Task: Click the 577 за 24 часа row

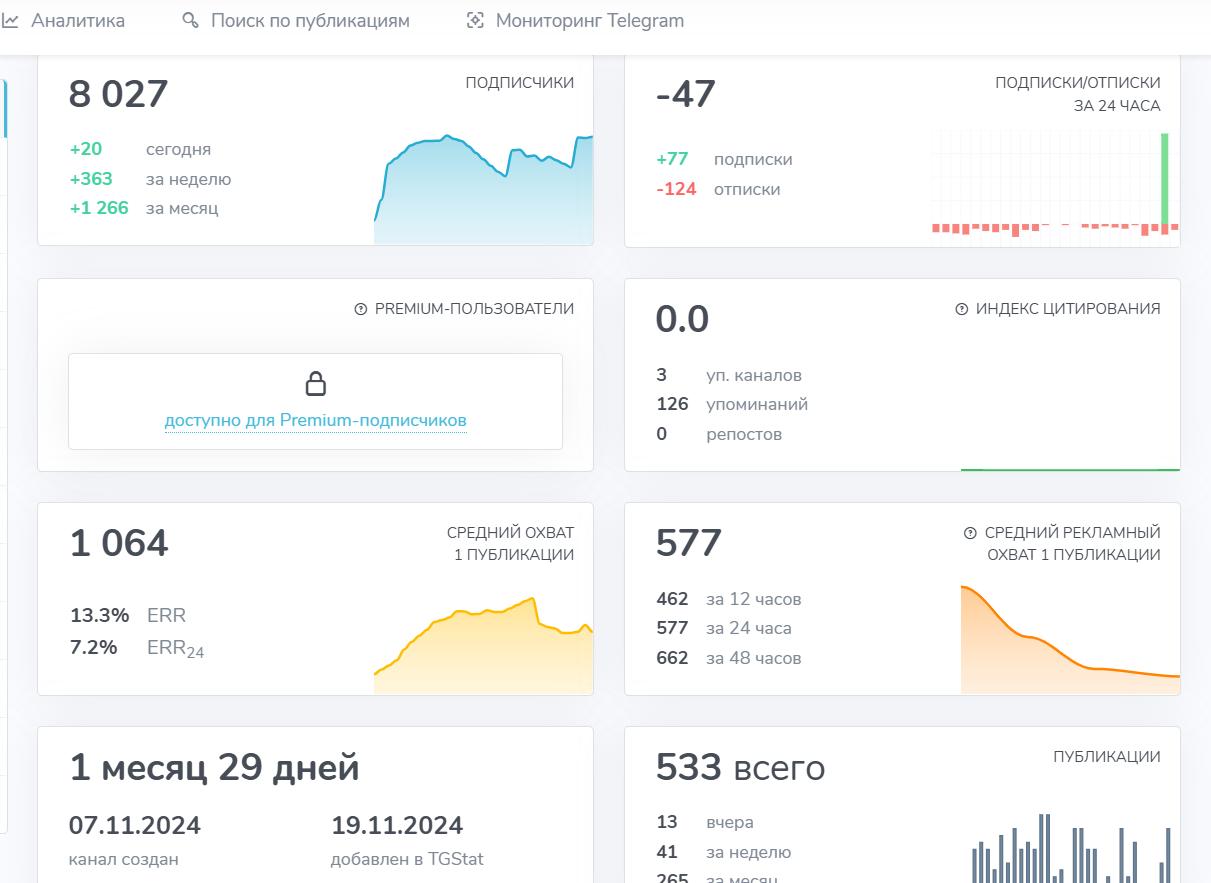Action: click(724, 628)
